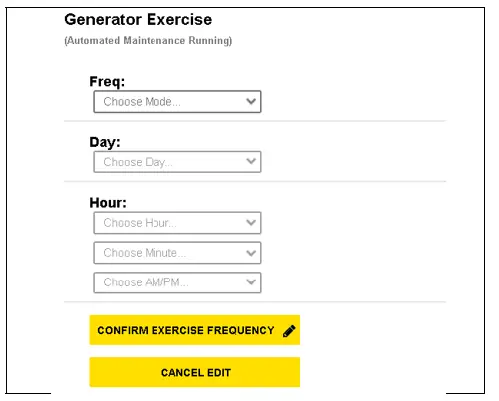Open the Choose AM/PM dropdown
The image size is (499, 401).
click(177, 283)
